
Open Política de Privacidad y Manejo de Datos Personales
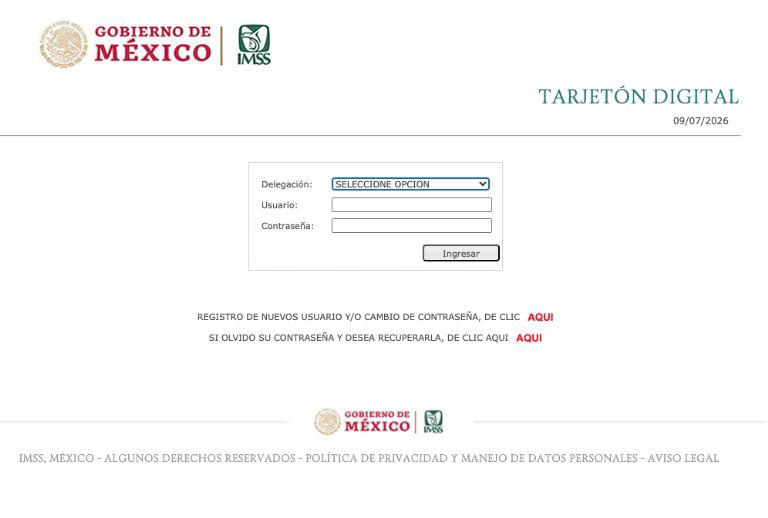point(471,459)
